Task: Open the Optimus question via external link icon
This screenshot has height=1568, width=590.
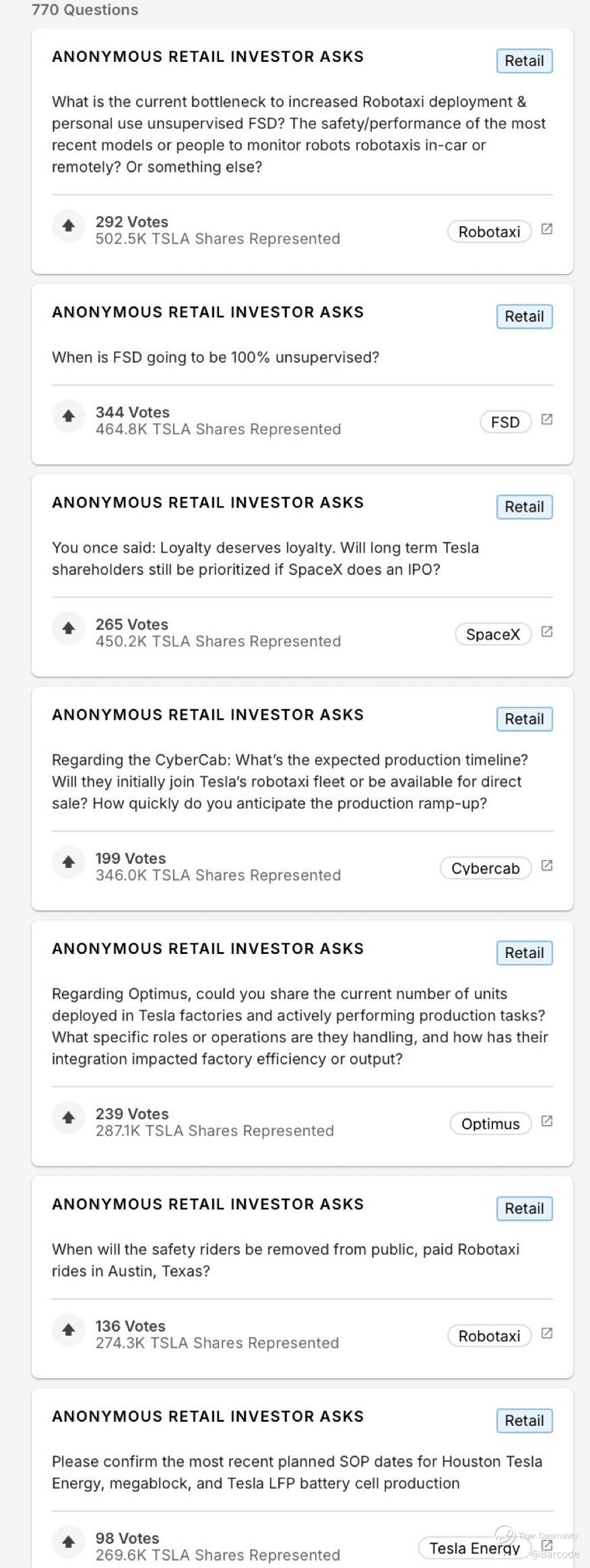Action: [x=547, y=1121]
